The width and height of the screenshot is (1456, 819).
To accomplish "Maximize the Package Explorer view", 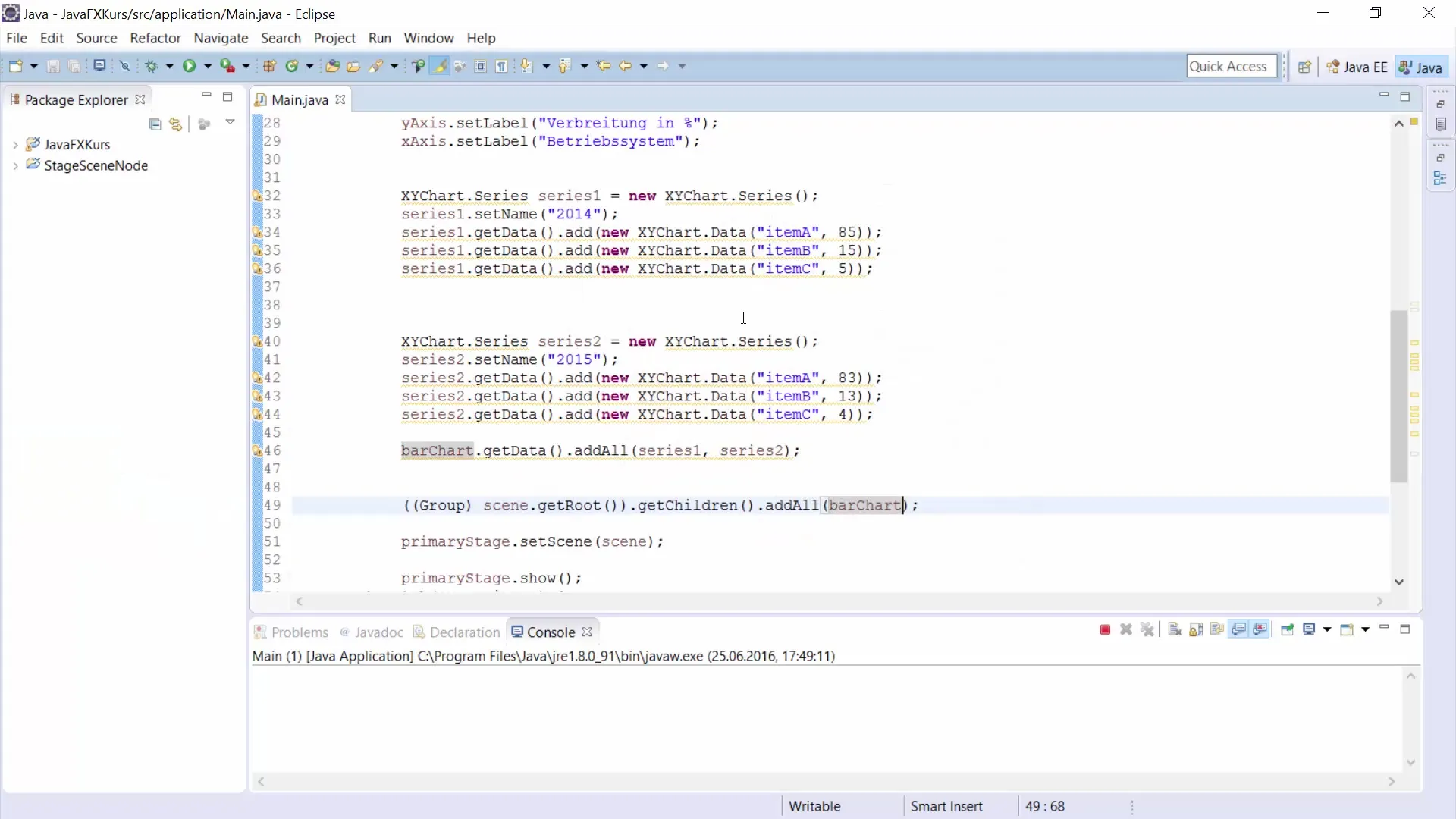I will click(227, 96).
